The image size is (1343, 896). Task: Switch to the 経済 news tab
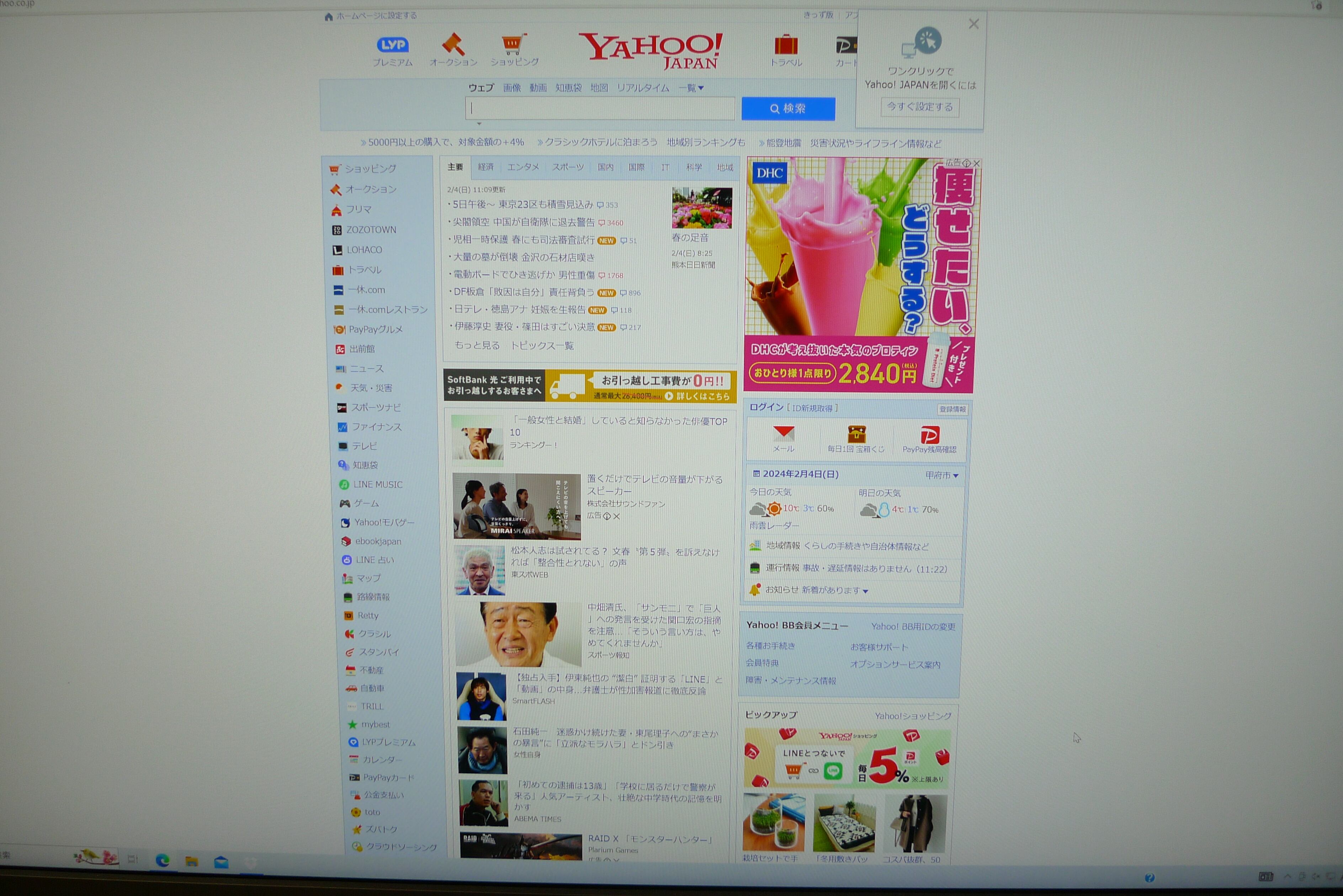[485, 167]
